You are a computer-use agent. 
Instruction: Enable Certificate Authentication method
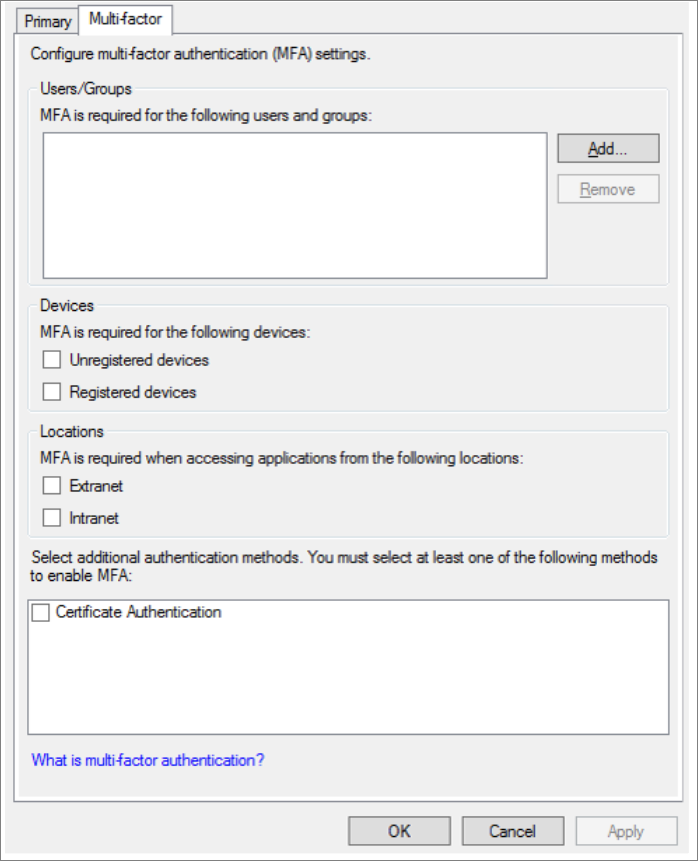pyautogui.click(x=41, y=611)
